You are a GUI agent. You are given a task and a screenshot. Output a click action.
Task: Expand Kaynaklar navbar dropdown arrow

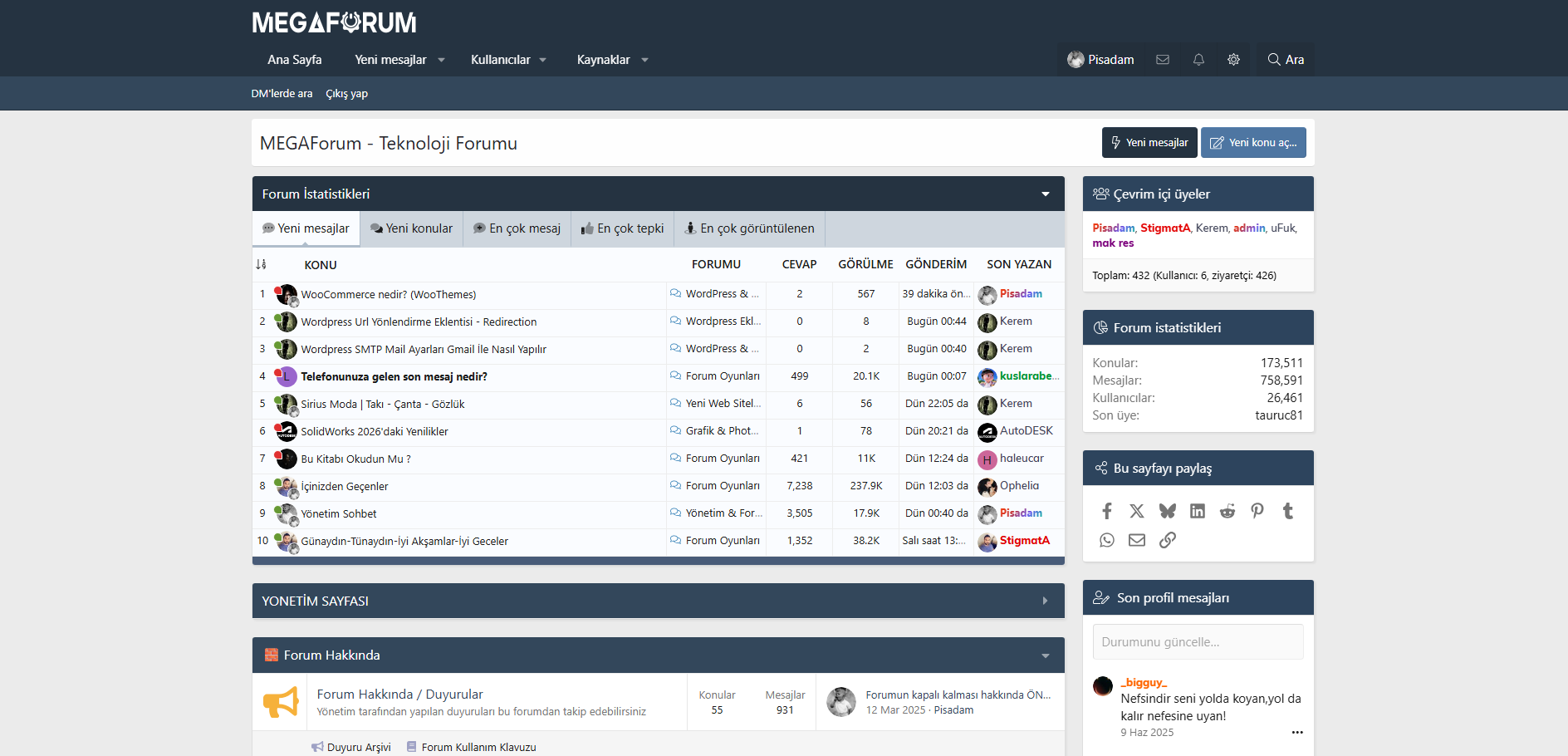[644, 60]
